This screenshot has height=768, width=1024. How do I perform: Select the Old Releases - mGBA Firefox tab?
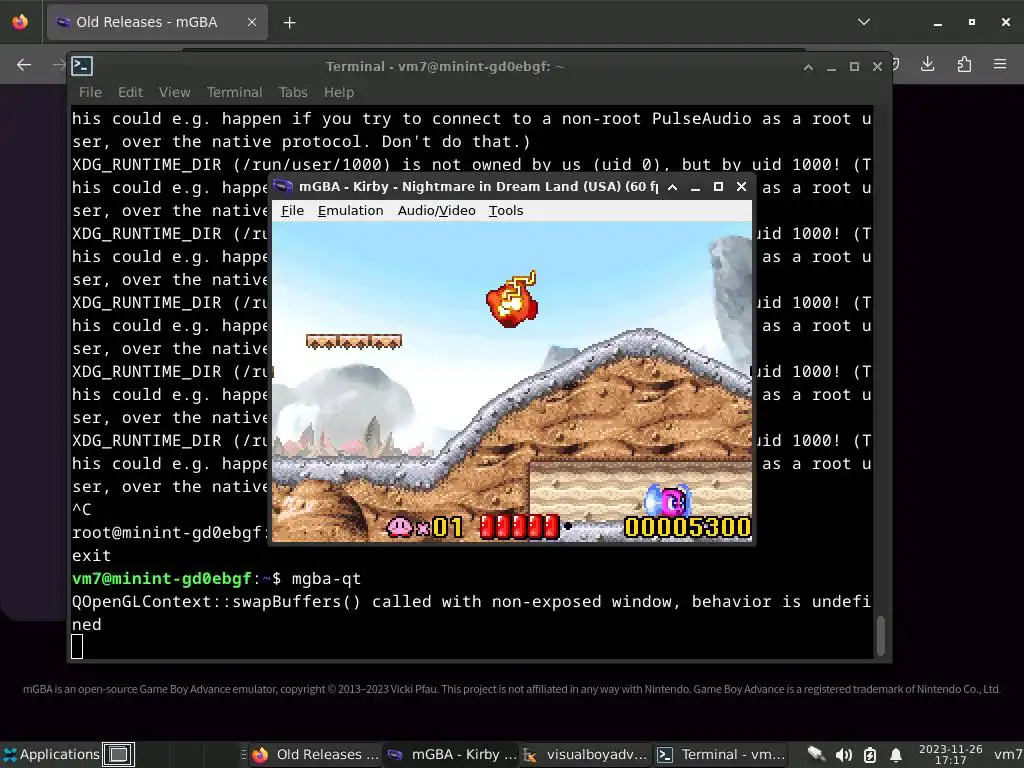[157, 22]
